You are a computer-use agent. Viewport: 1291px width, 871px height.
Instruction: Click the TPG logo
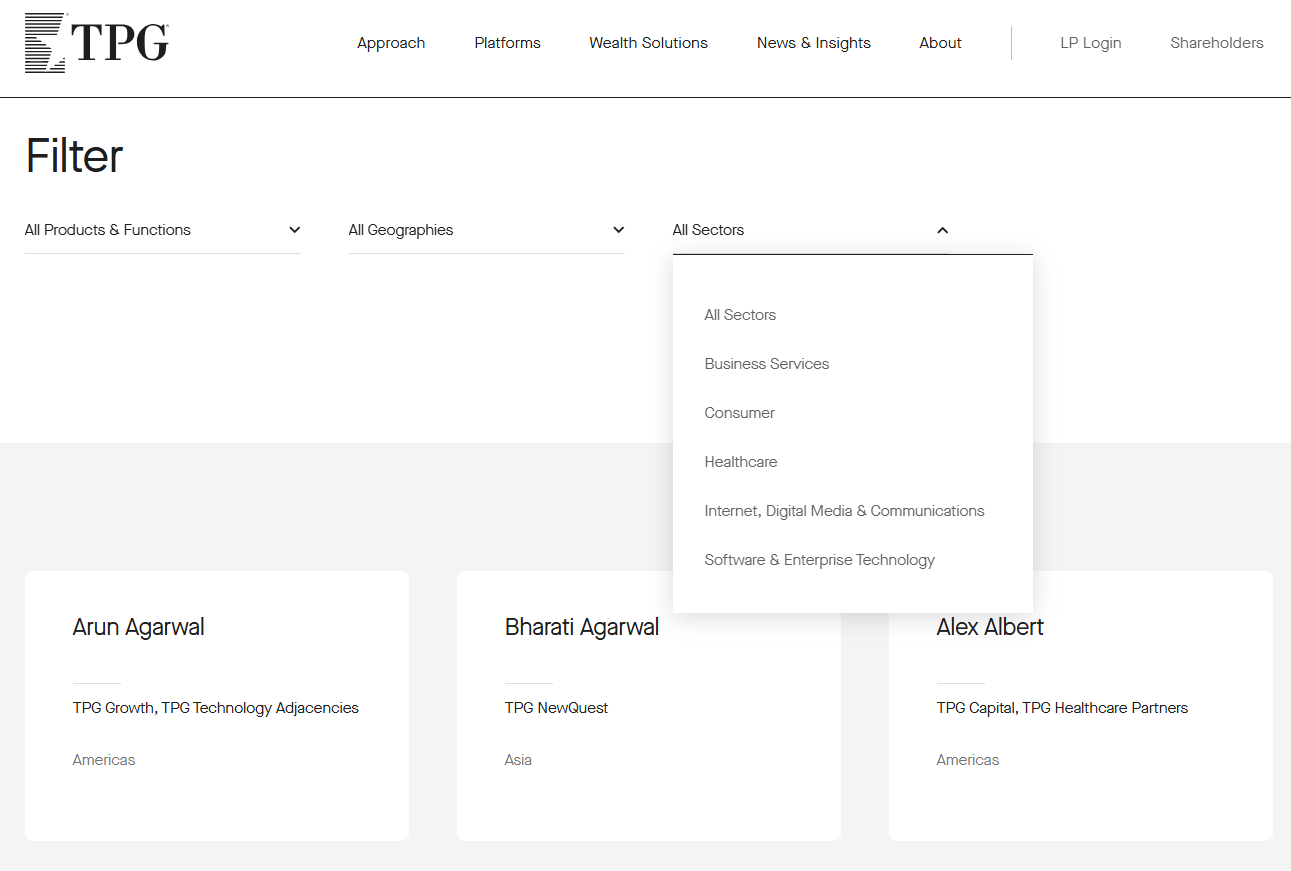click(96, 43)
